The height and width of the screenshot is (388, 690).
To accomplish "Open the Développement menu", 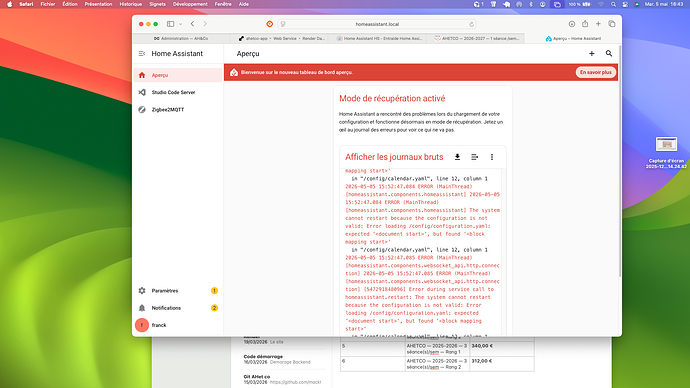I will point(190,4).
